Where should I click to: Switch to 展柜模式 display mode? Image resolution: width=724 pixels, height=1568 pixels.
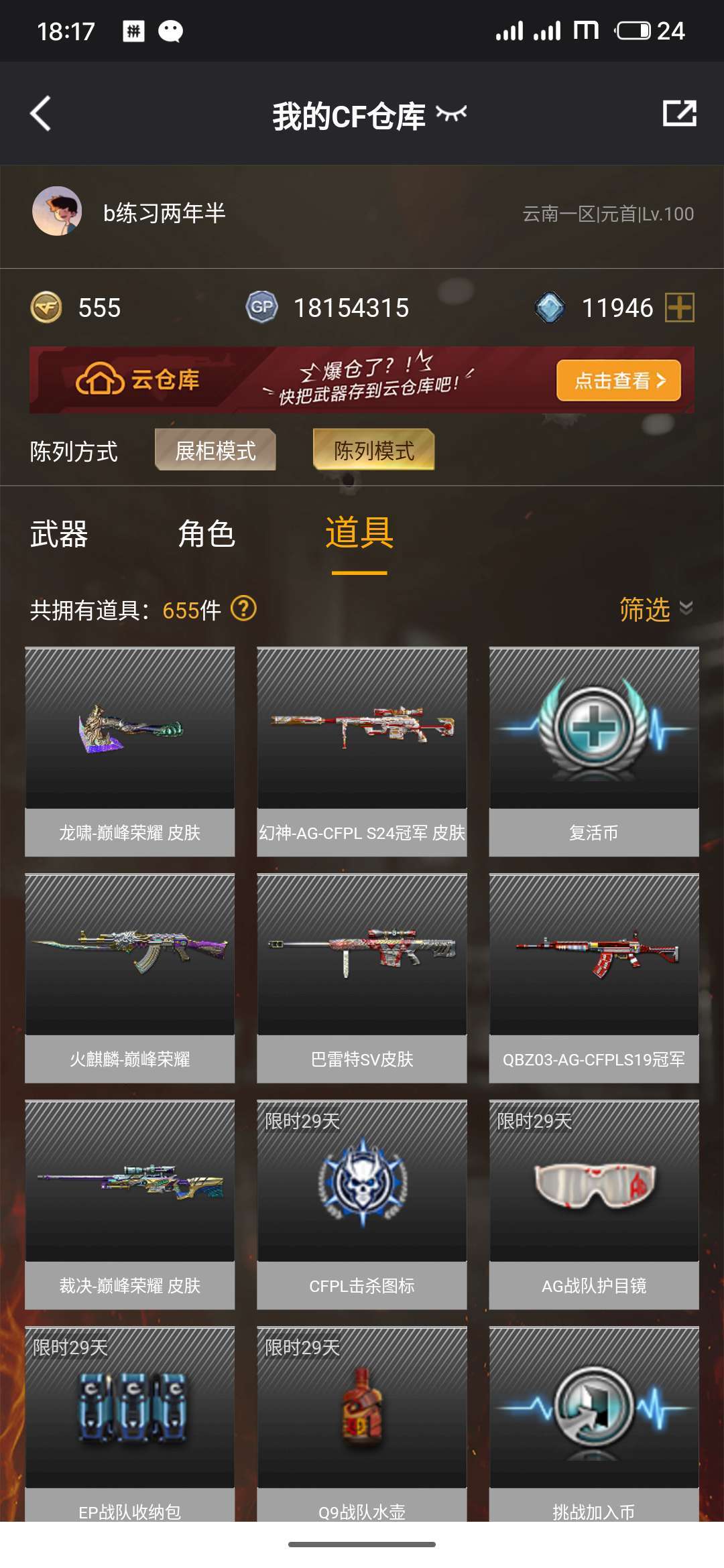[x=215, y=450]
